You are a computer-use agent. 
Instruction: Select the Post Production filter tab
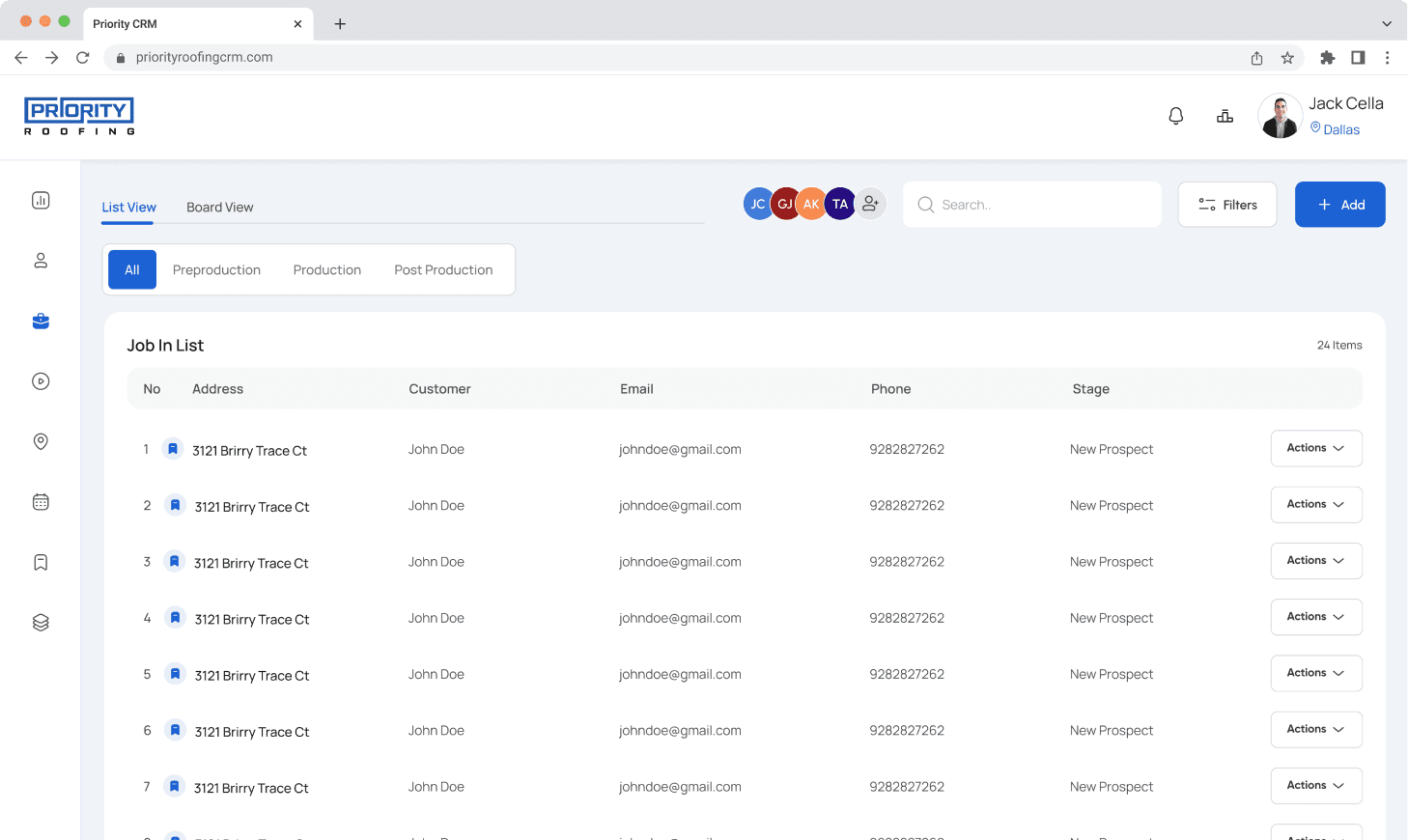pos(443,269)
